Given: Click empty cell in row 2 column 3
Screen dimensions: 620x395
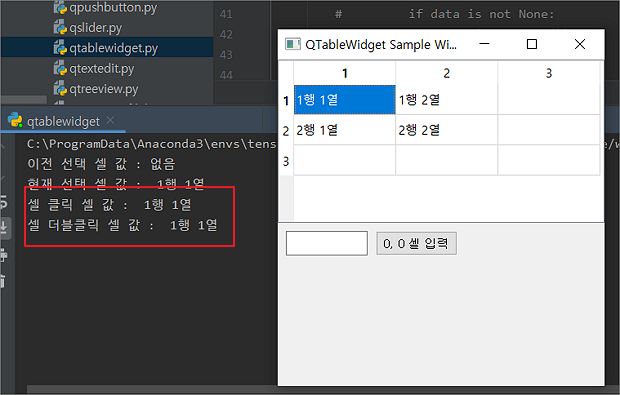Looking at the screenshot, I should (x=549, y=130).
